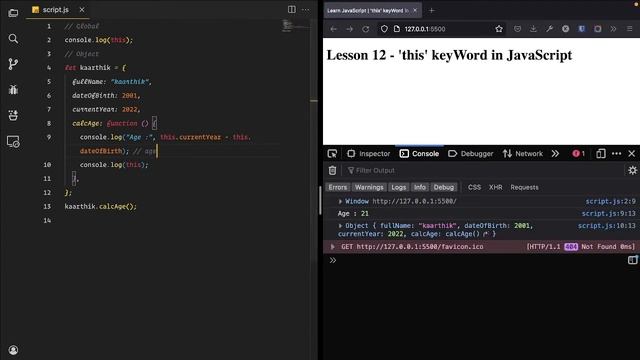Show more toolbar items chevron in Firefox
Viewport: 640px width, 360px height.
coord(613,29)
